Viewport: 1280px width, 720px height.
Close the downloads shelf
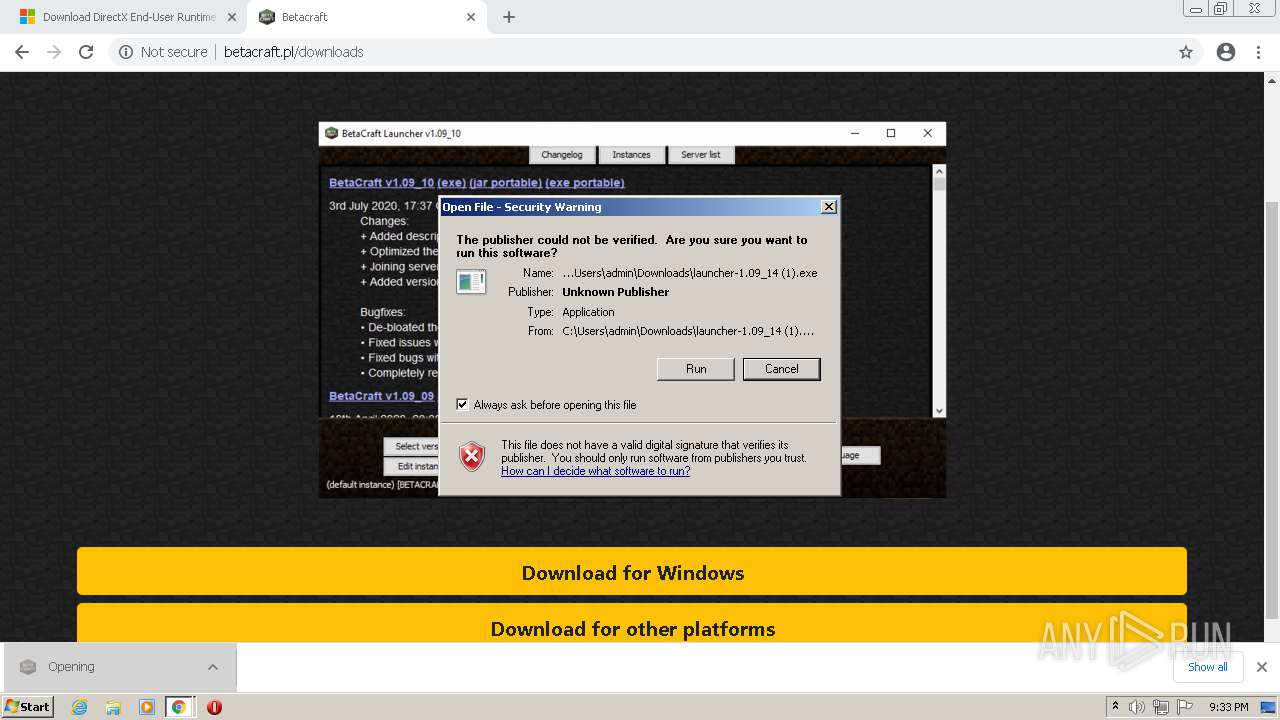pyautogui.click(x=1261, y=667)
